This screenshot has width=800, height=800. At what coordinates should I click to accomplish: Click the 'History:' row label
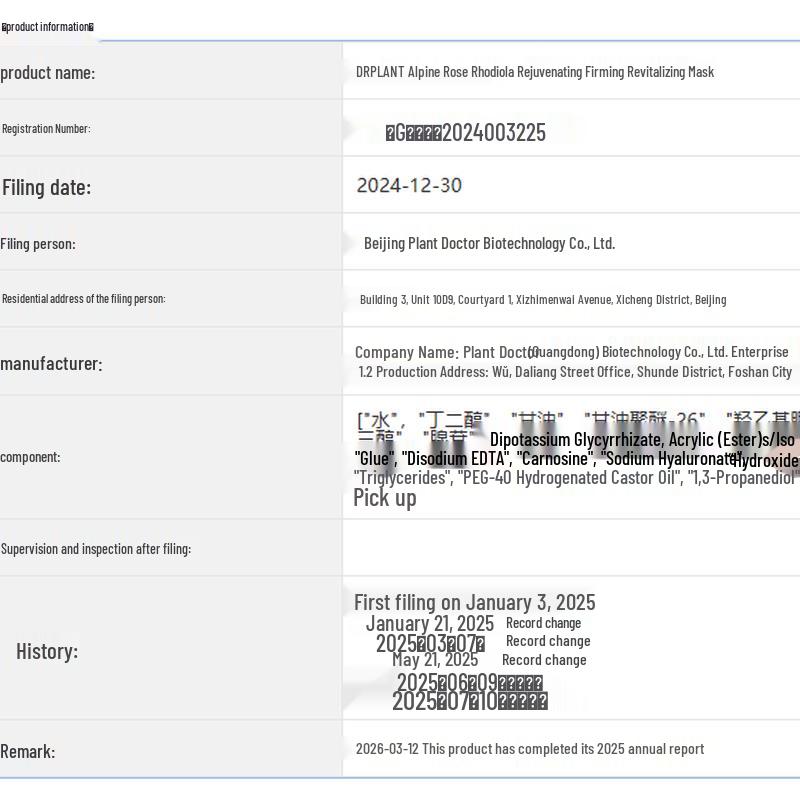tap(47, 652)
